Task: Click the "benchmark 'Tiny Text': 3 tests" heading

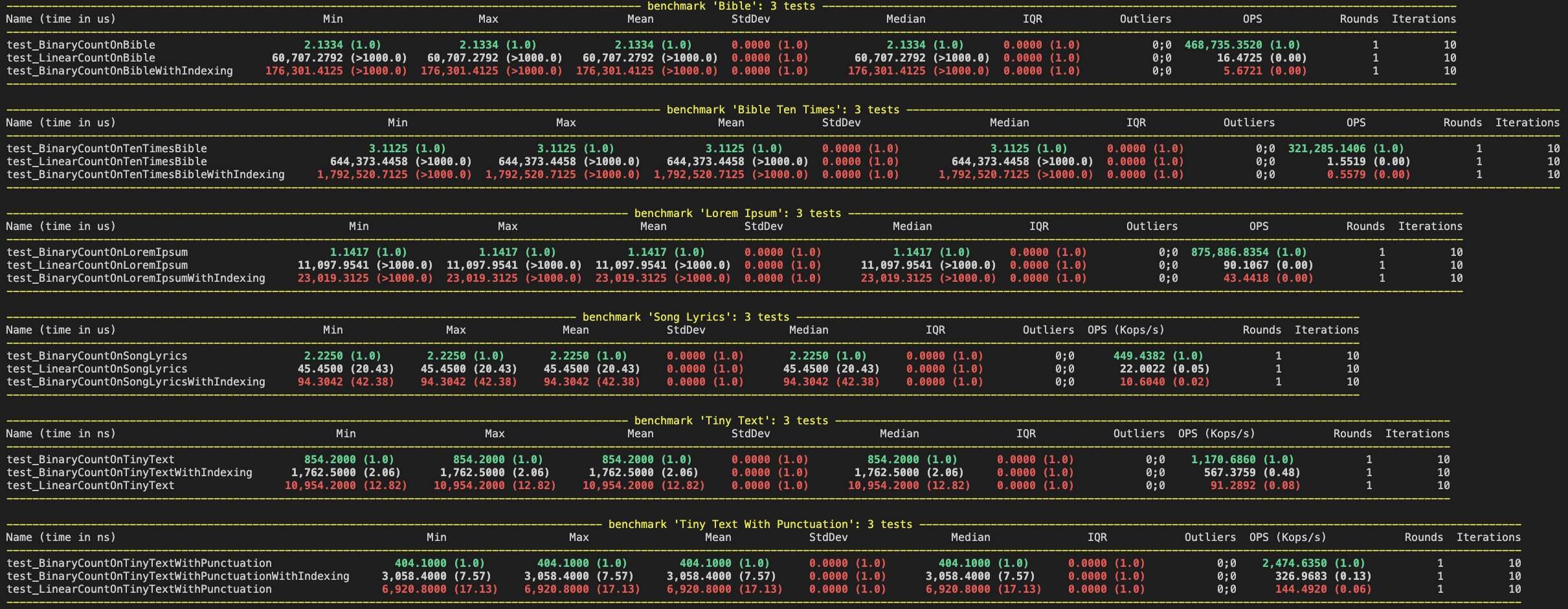Action: pos(731,421)
